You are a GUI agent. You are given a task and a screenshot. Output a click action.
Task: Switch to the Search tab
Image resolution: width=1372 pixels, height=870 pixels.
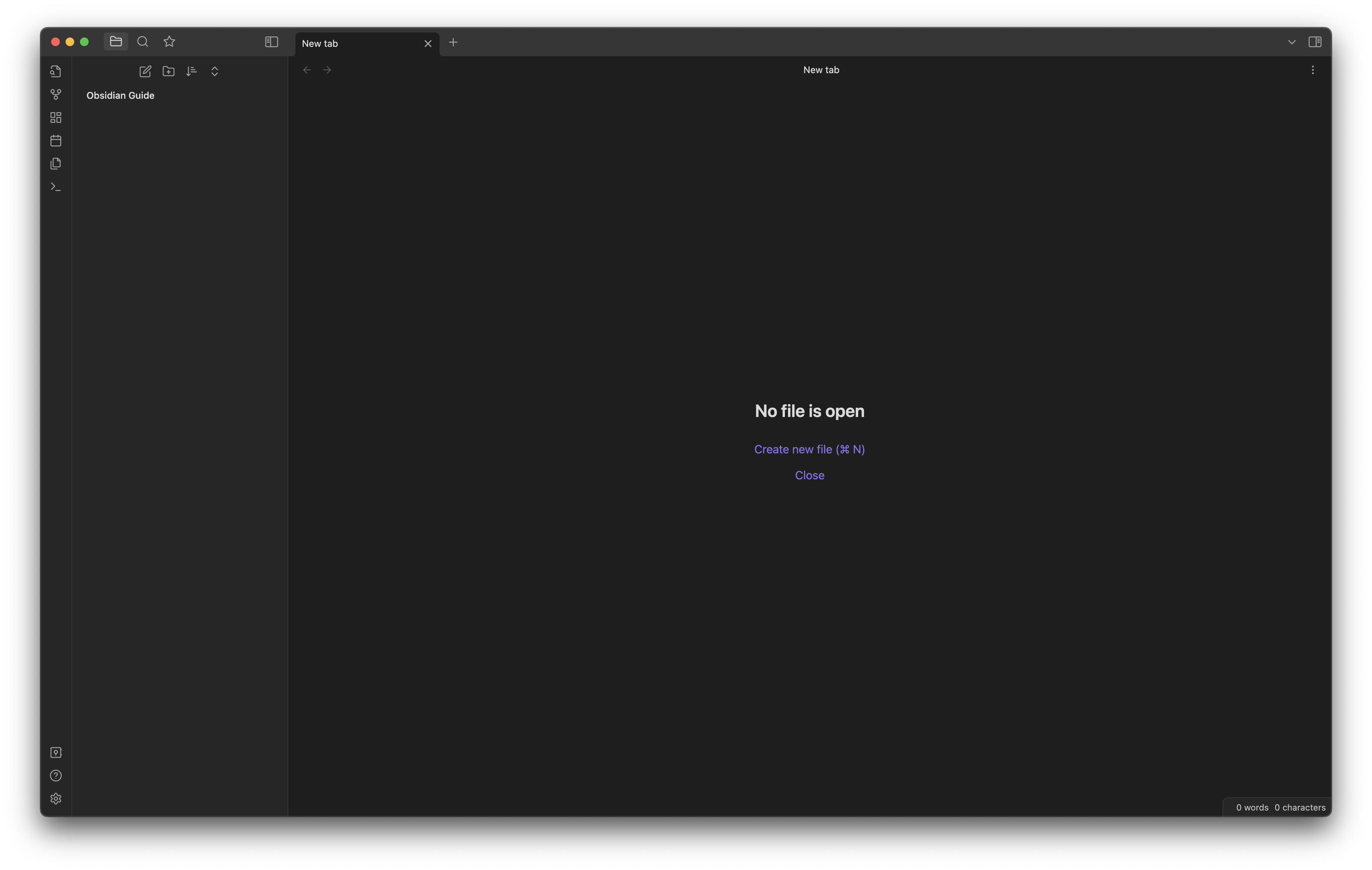click(x=143, y=41)
